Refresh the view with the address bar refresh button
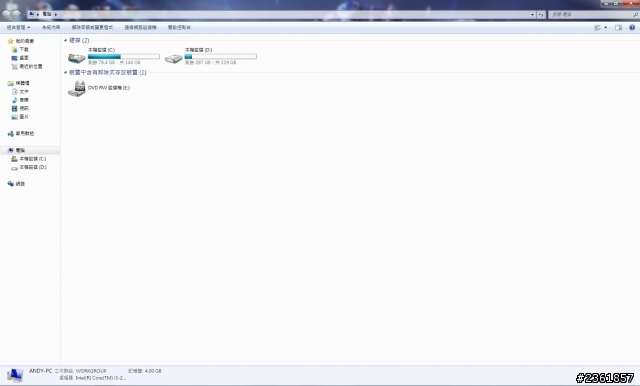Viewport: 640px width, 386px height. coord(541,15)
